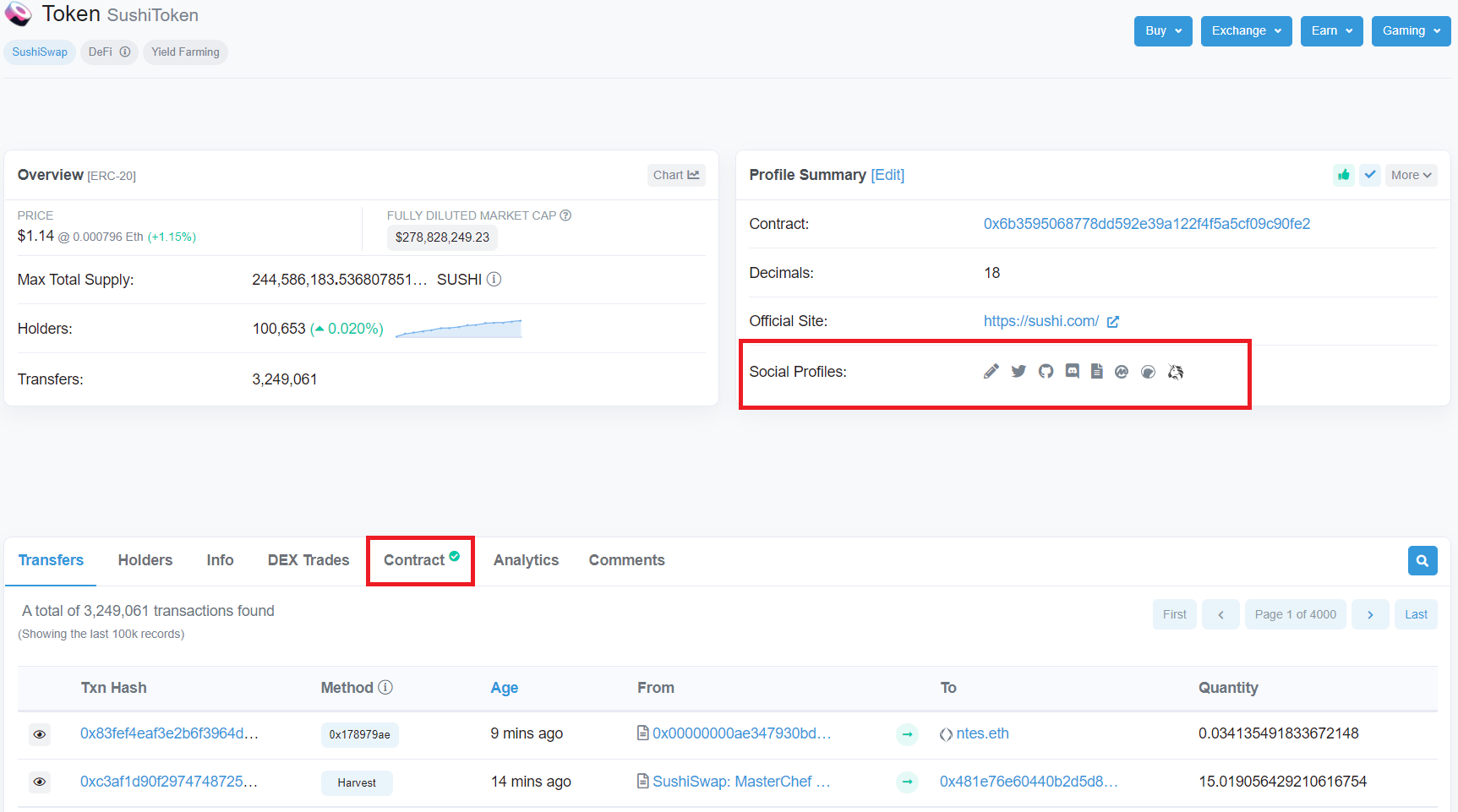Expand the Earn dropdown
The height and width of the screenshot is (812, 1458).
pyautogui.click(x=1331, y=30)
